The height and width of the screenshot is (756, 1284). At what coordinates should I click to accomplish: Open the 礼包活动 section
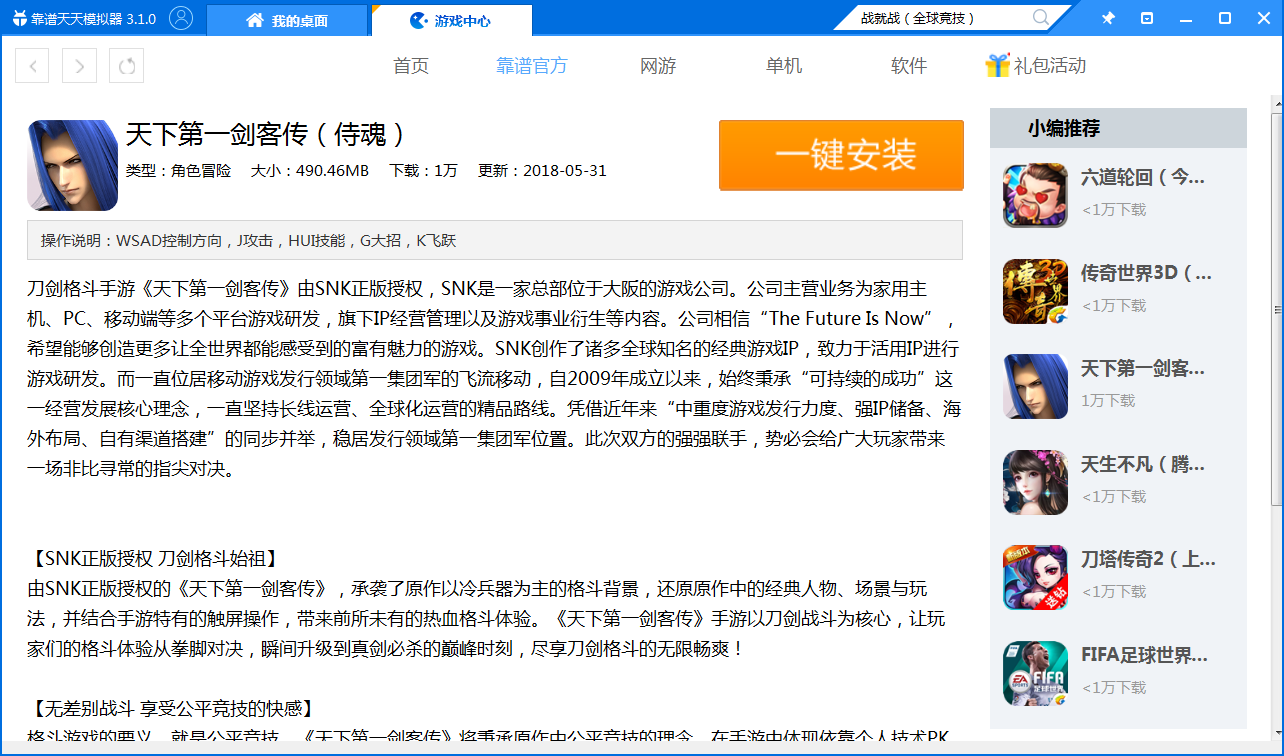tap(1050, 66)
